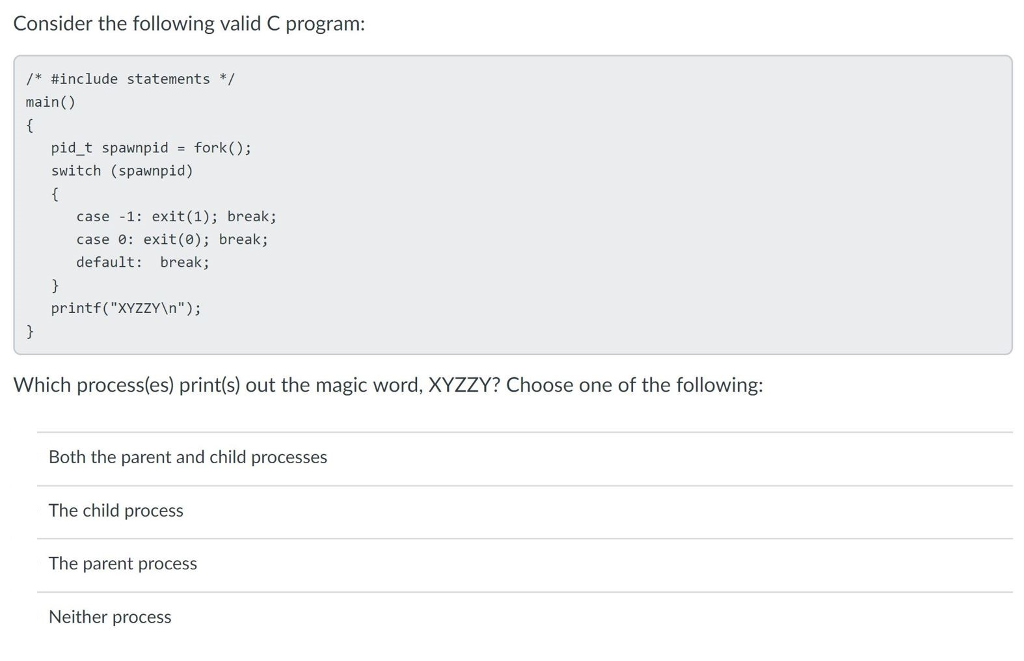Click the opening brace of switch block
The height and width of the screenshot is (661, 1024).
pyautogui.click(x=55, y=194)
